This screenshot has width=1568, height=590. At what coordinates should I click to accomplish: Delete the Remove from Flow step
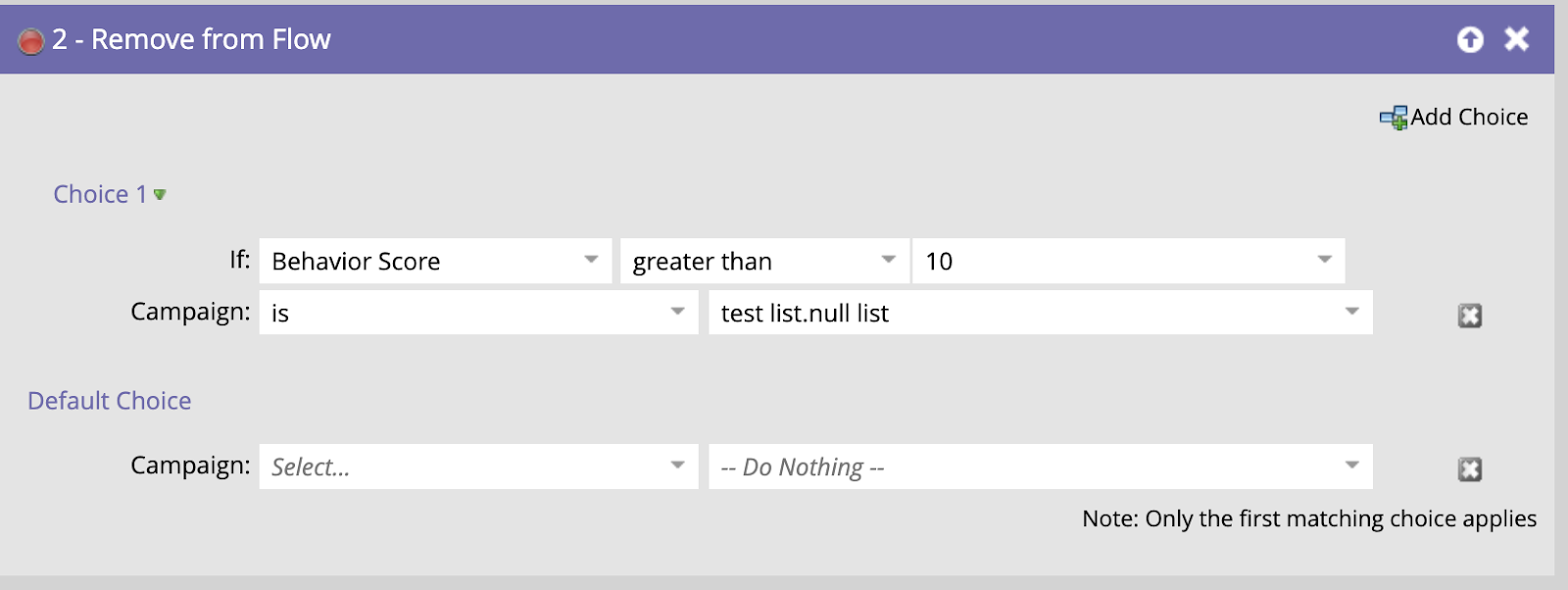1517,39
